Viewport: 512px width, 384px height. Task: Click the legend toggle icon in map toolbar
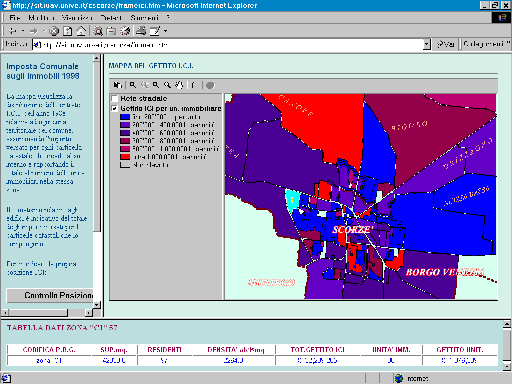point(118,85)
